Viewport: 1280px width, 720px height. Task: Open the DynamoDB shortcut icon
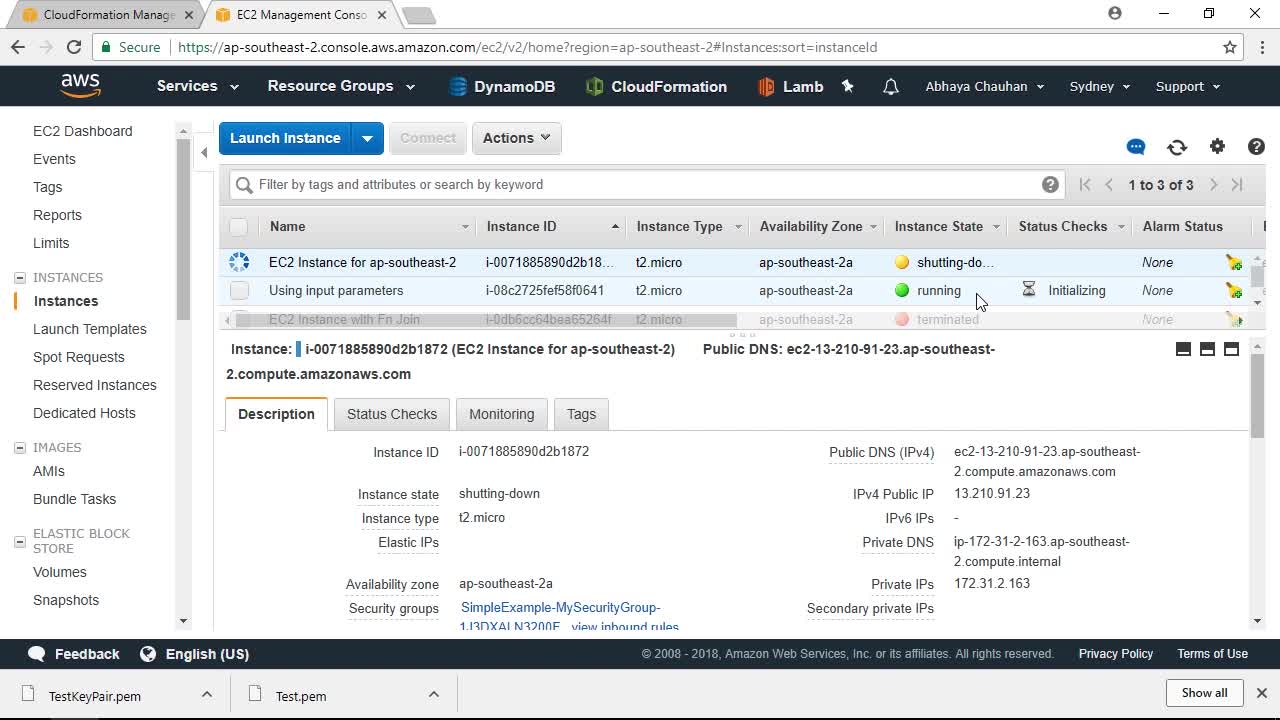click(x=458, y=86)
